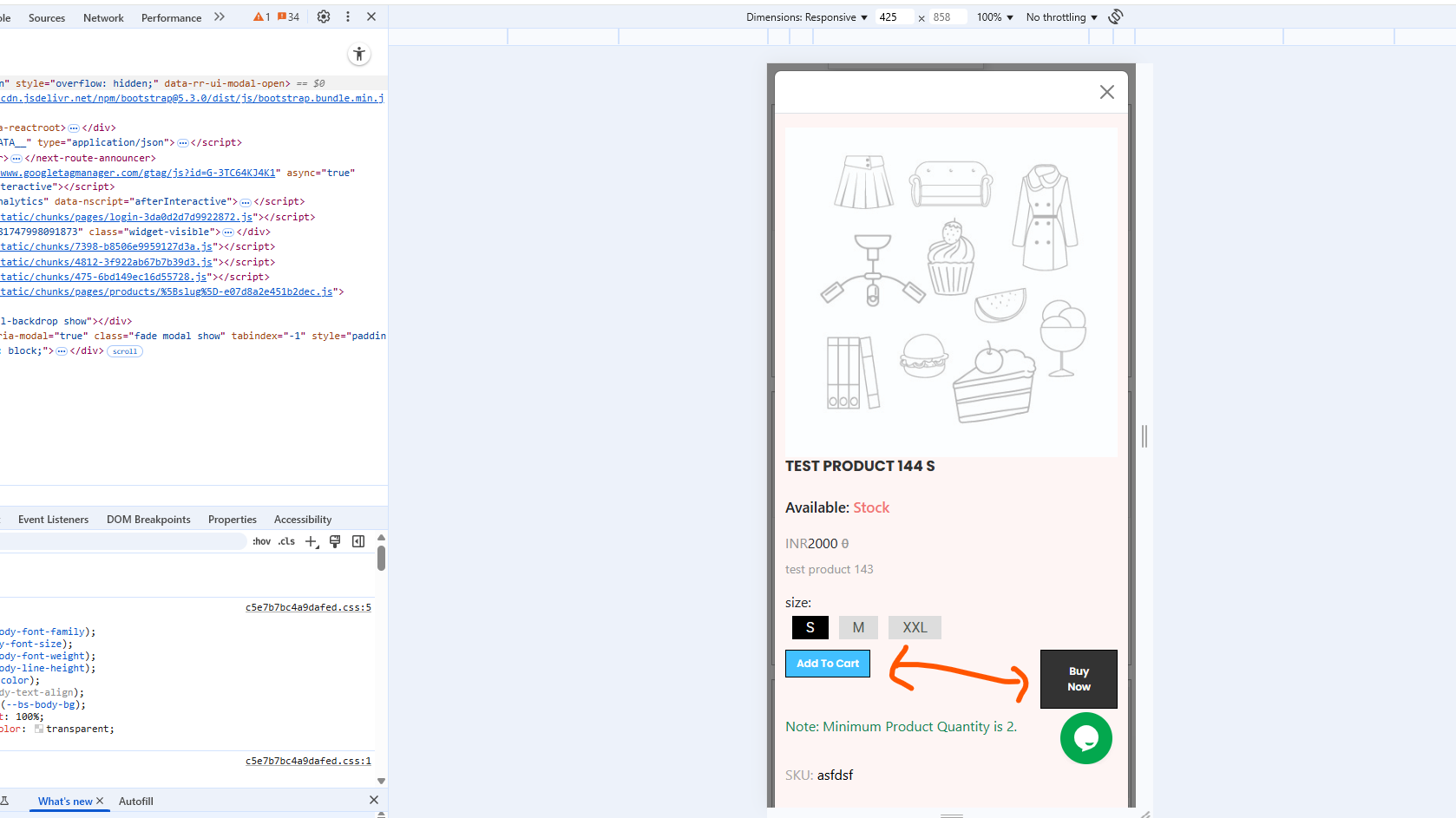Close the product modal with the X
Screen dimensions: 1456x818
tap(1107, 92)
